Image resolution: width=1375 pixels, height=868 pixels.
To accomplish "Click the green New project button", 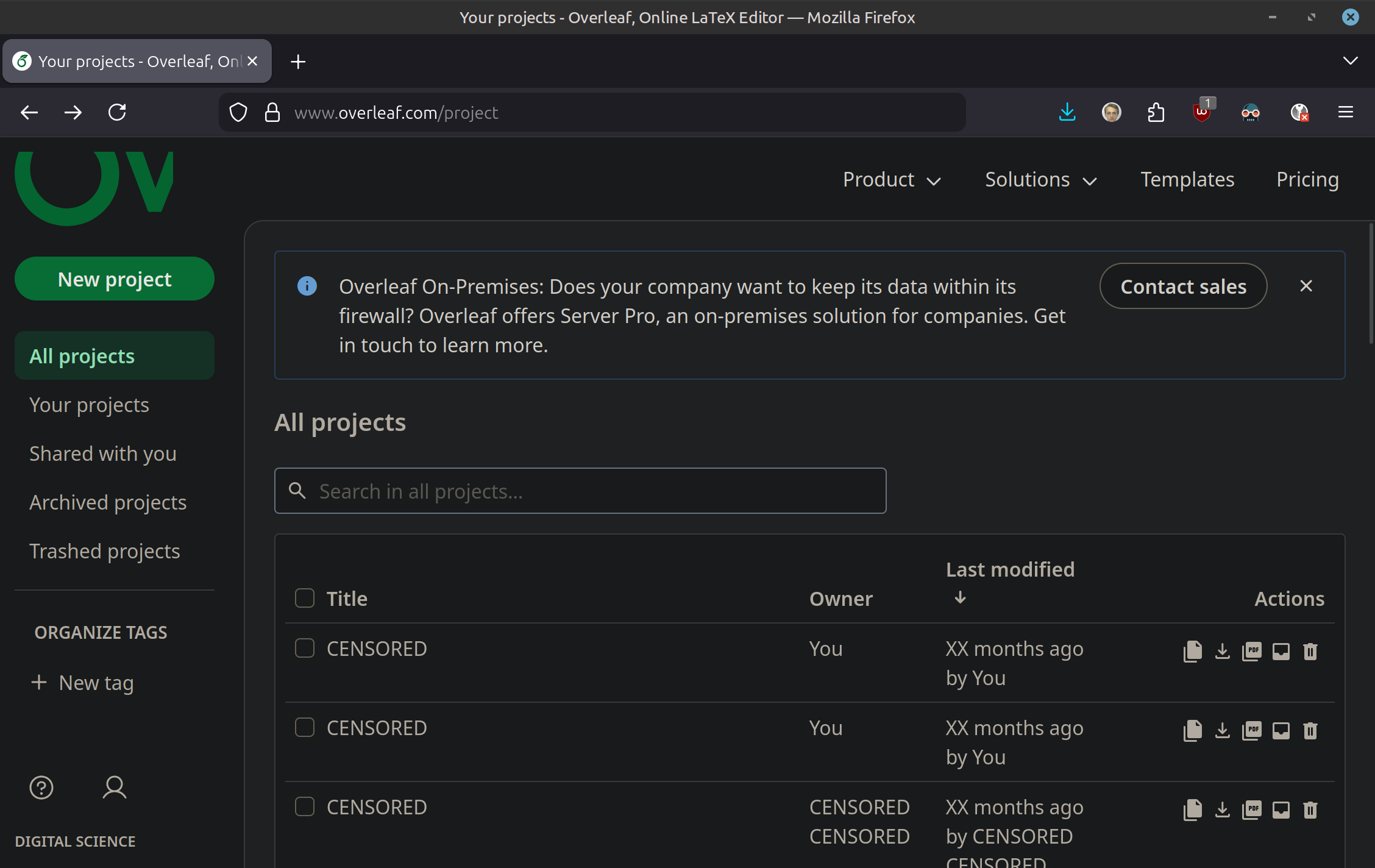I will pos(115,279).
